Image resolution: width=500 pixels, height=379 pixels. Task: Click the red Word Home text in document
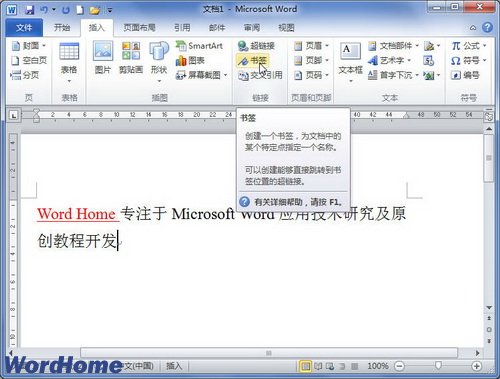pos(76,214)
